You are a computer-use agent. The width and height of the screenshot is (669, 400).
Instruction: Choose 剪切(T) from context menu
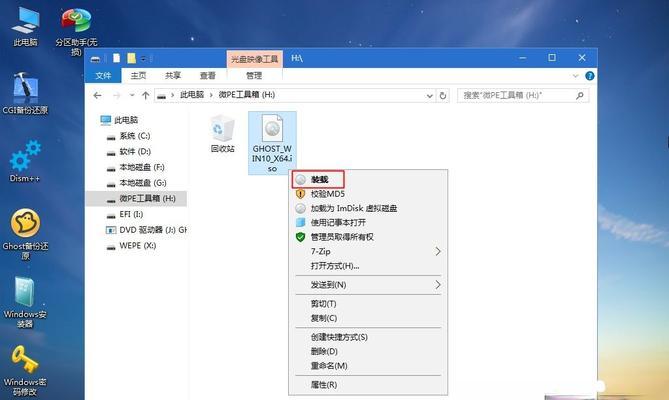coord(368,304)
